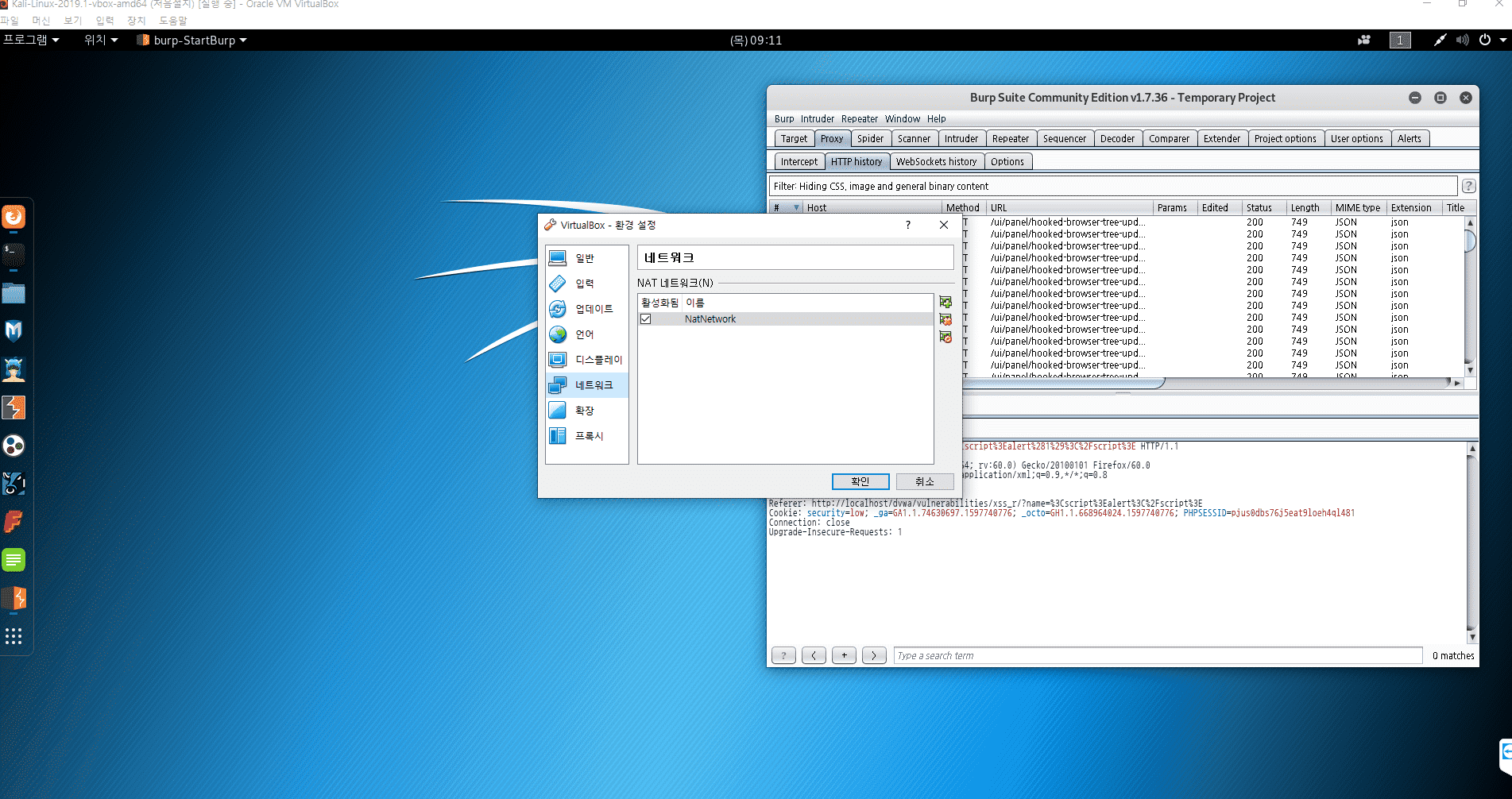This screenshot has width=1512, height=799.
Task: Toggle sort on the # column
Action: tap(787, 208)
